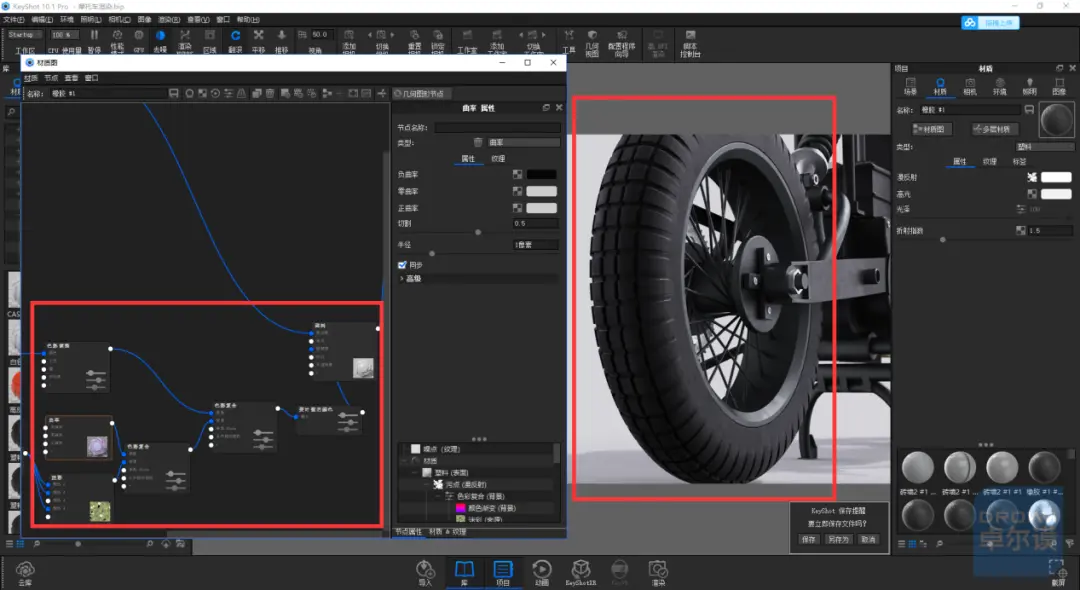1080x590 pixels.
Task: Switch to 场景 tab in project panel
Action: pyautogui.click(x=911, y=86)
